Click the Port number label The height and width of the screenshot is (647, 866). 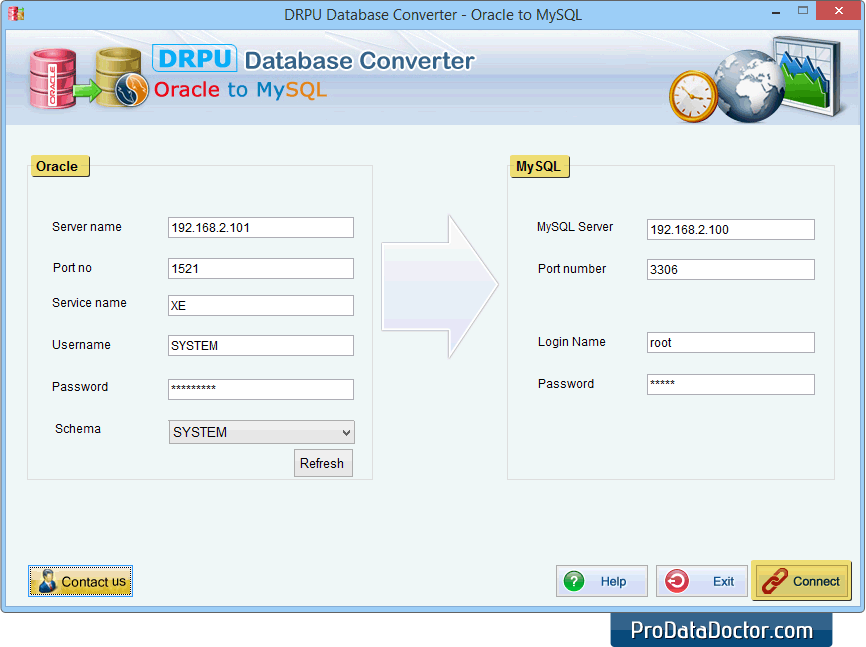pos(572,269)
